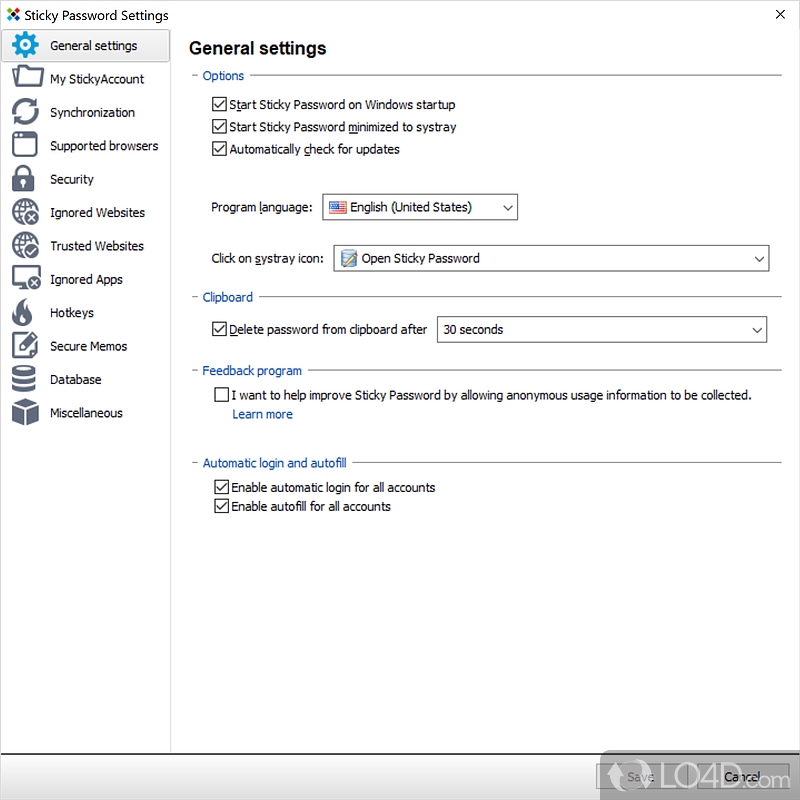Show Trusted Websites settings
This screenshot has width=800, height=800.
[x=97, y=246]
